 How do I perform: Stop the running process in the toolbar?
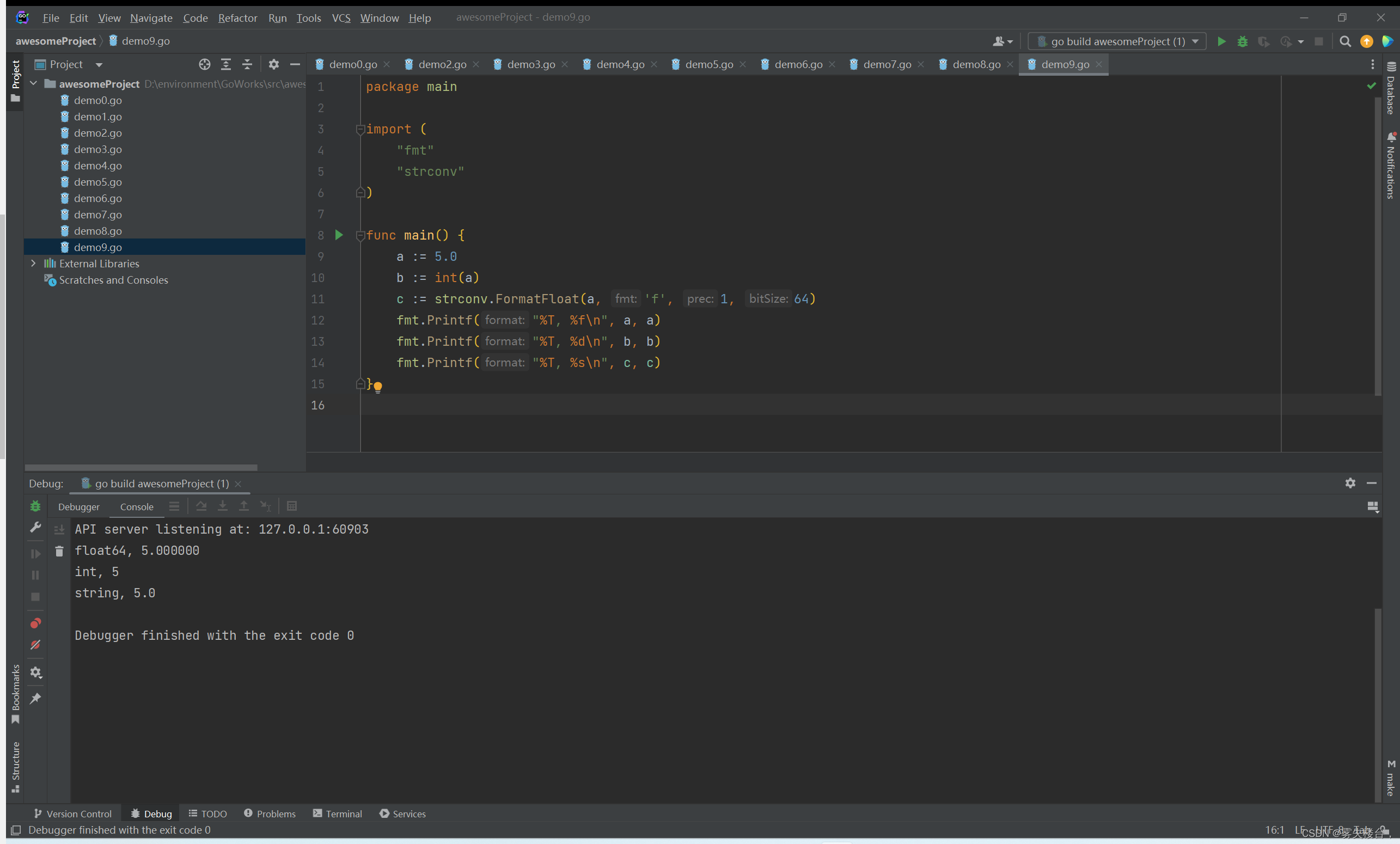(x=1319, y=41)
